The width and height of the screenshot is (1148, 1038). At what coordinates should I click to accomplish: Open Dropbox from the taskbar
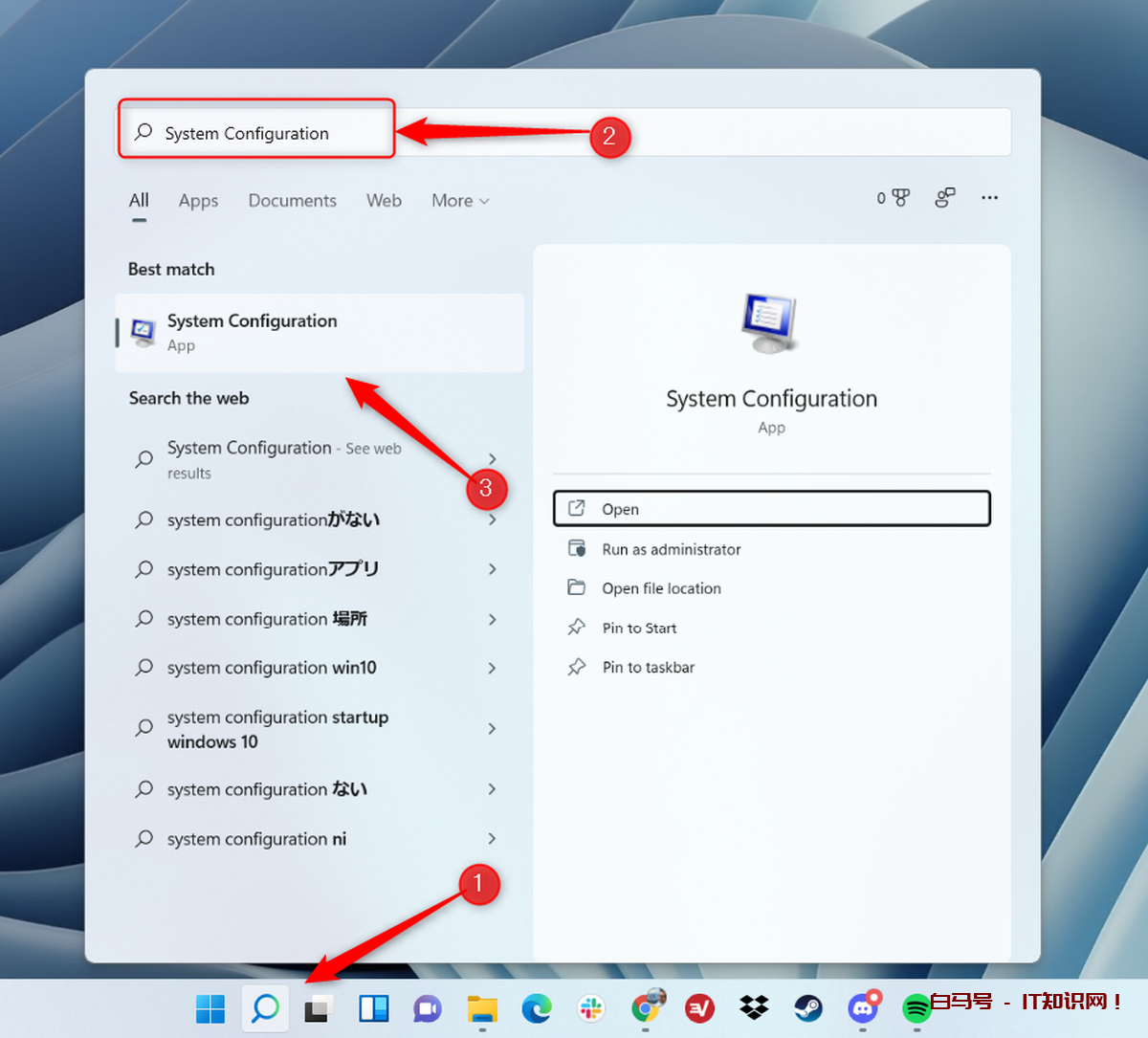coord(754,1008)
